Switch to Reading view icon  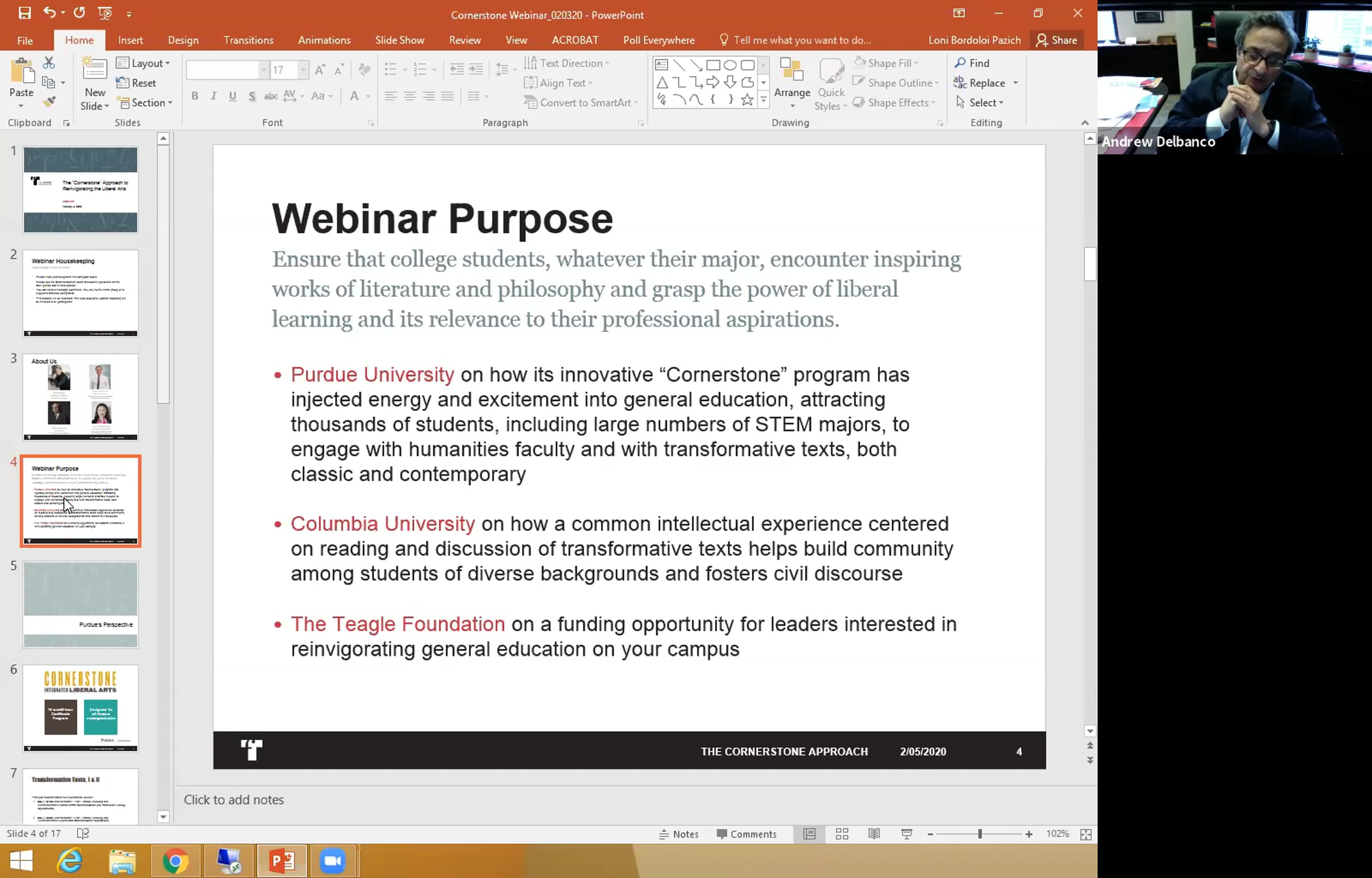tap(874, 834)
